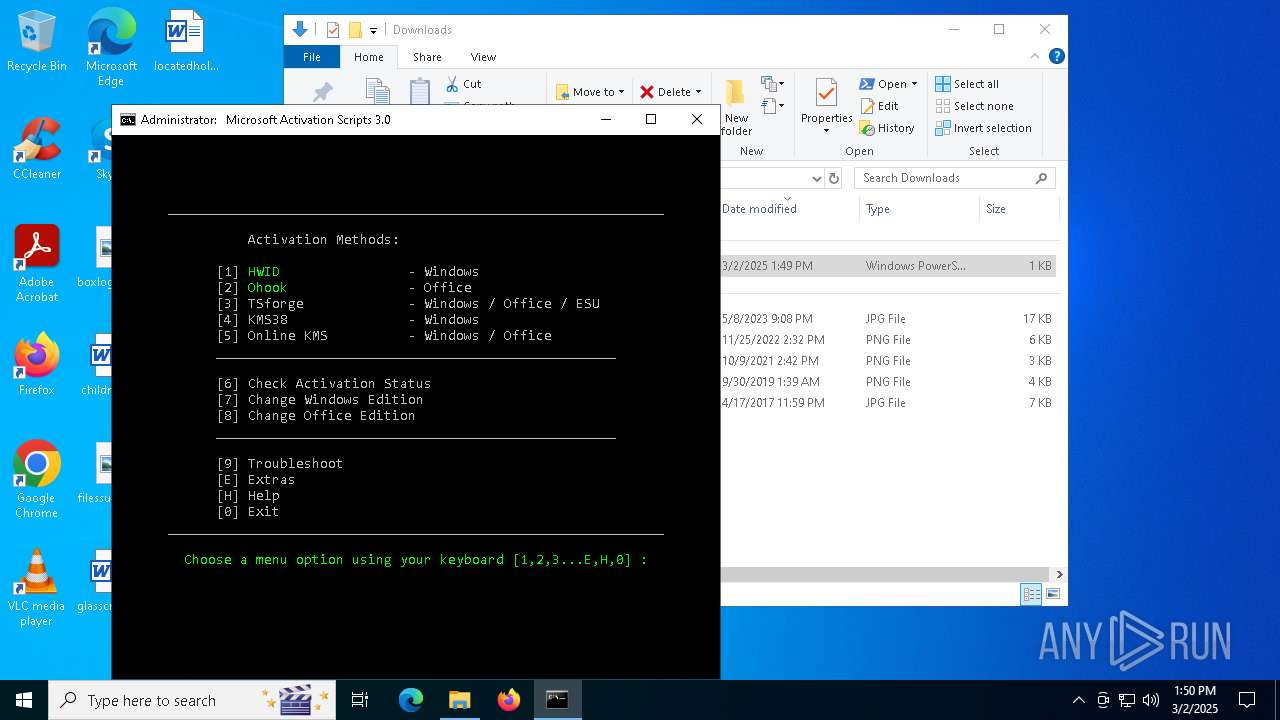The width and height of the screenshot is (1280, 720).
Task: Click the Explorer quick access Properties icon
Action: pyautogui.click(x=333, y=30)
